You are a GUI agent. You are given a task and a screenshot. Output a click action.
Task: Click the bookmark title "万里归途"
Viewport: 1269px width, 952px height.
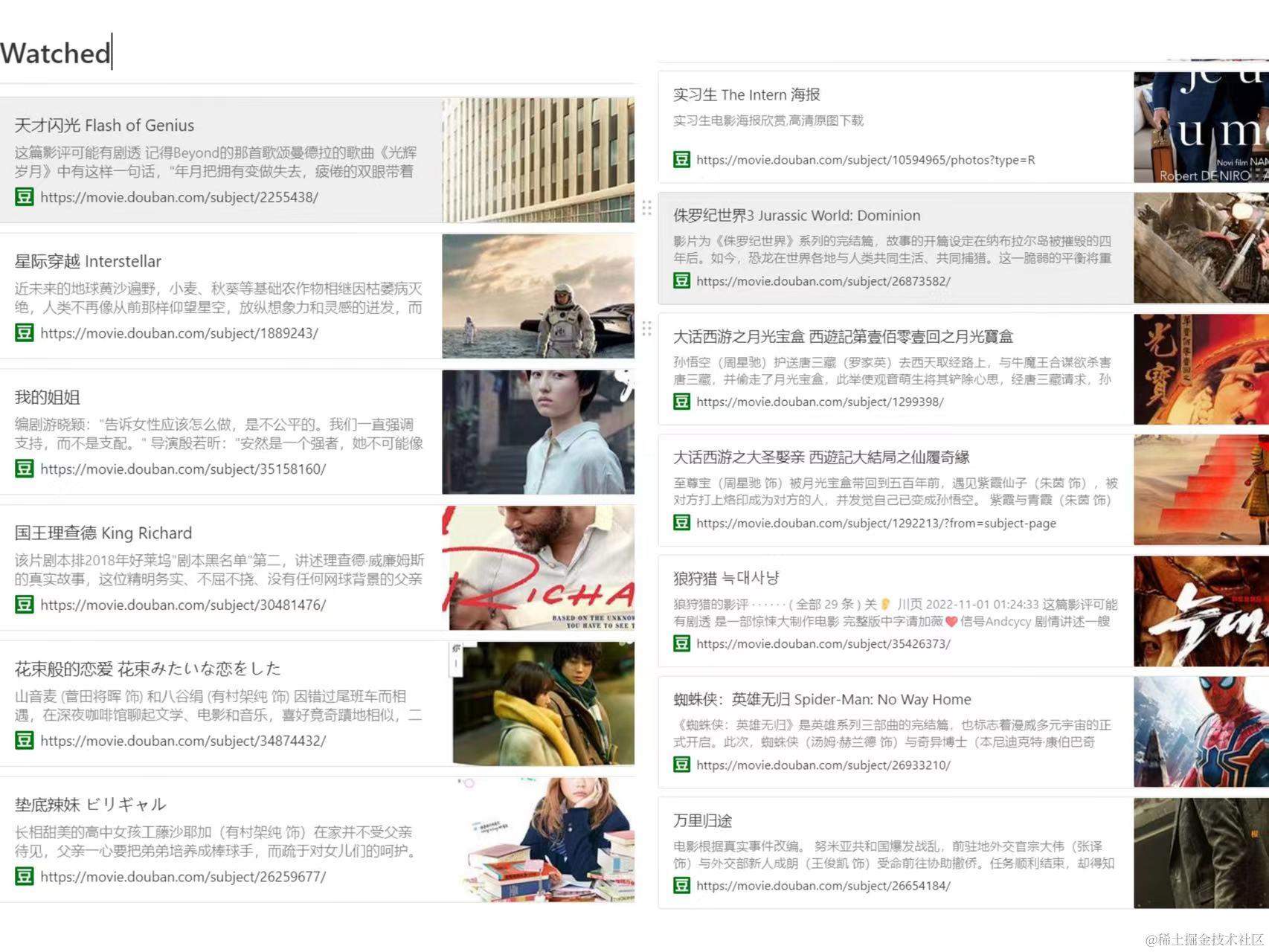[x=703, y=820]
